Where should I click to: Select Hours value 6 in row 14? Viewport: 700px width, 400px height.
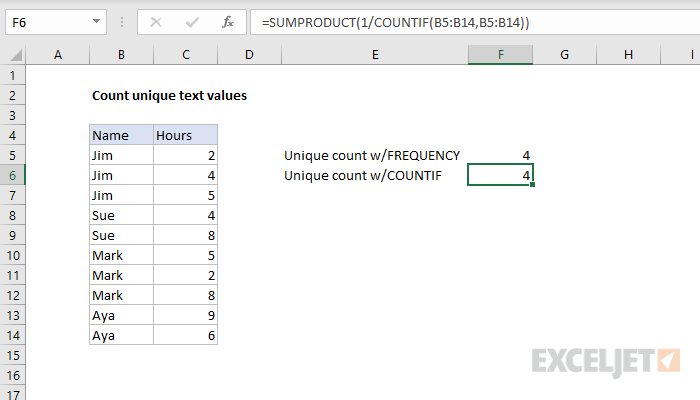(186, 335)
